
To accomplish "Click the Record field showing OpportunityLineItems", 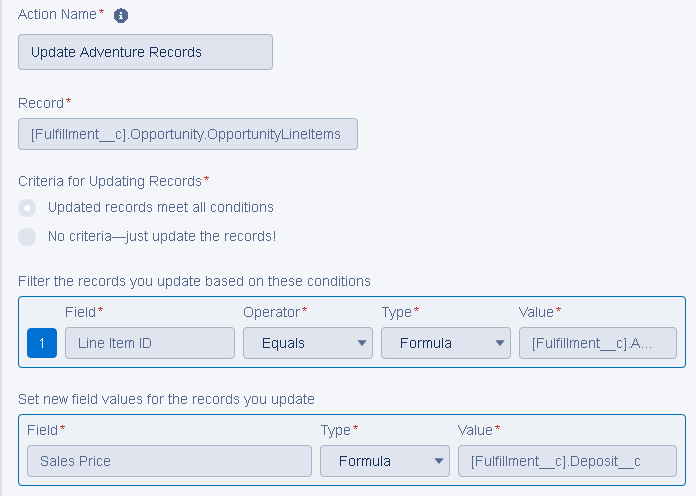I will (187, 134).
